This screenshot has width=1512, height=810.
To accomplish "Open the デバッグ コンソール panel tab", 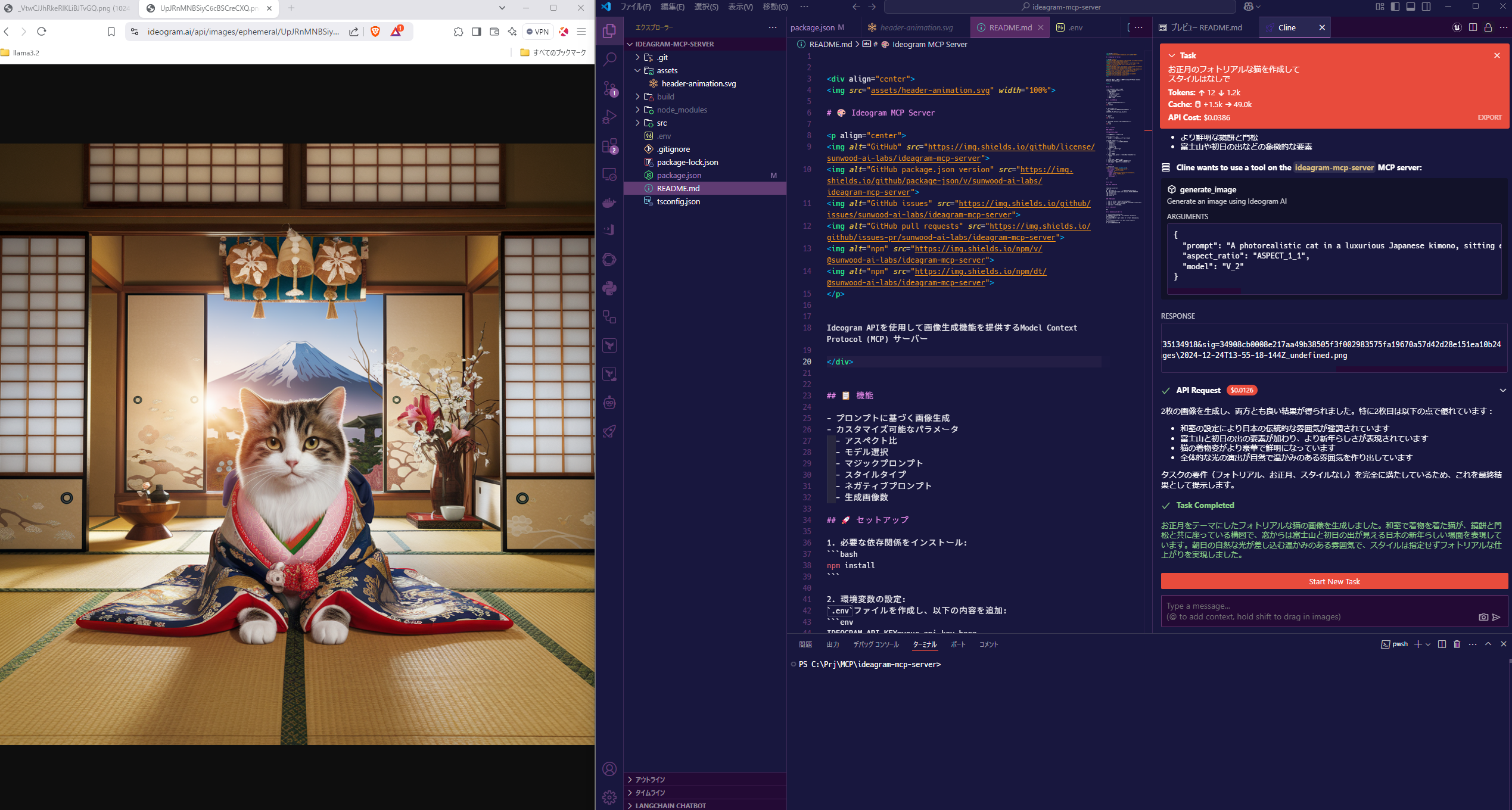I will tap(876, 644).
